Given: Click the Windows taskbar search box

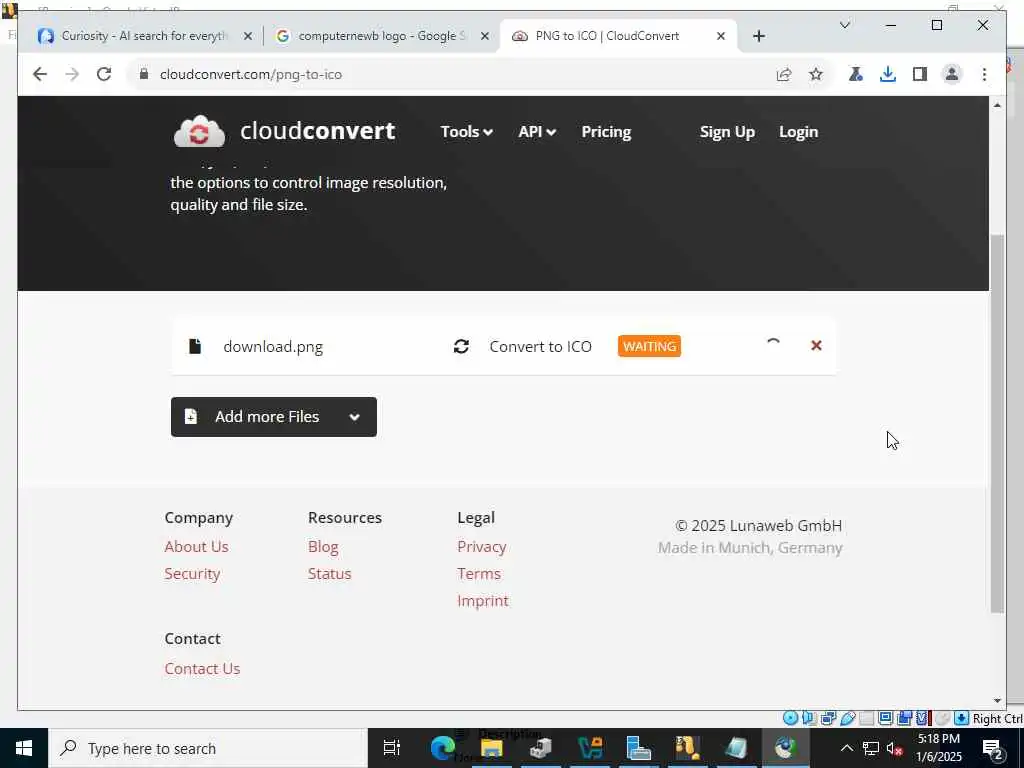Looking at the screenshot, I should click(208, 748).
